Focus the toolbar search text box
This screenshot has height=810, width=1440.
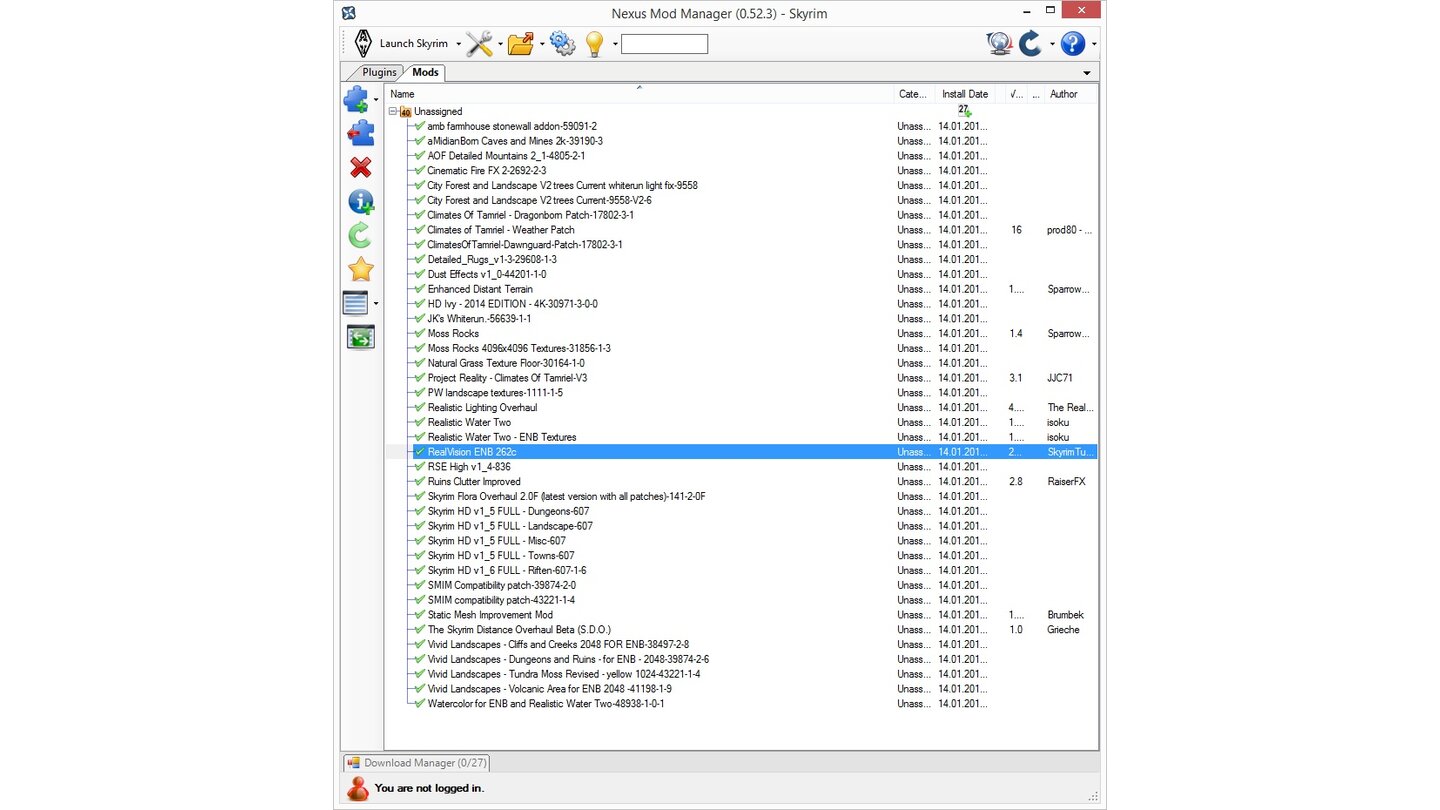coord(664,44)
